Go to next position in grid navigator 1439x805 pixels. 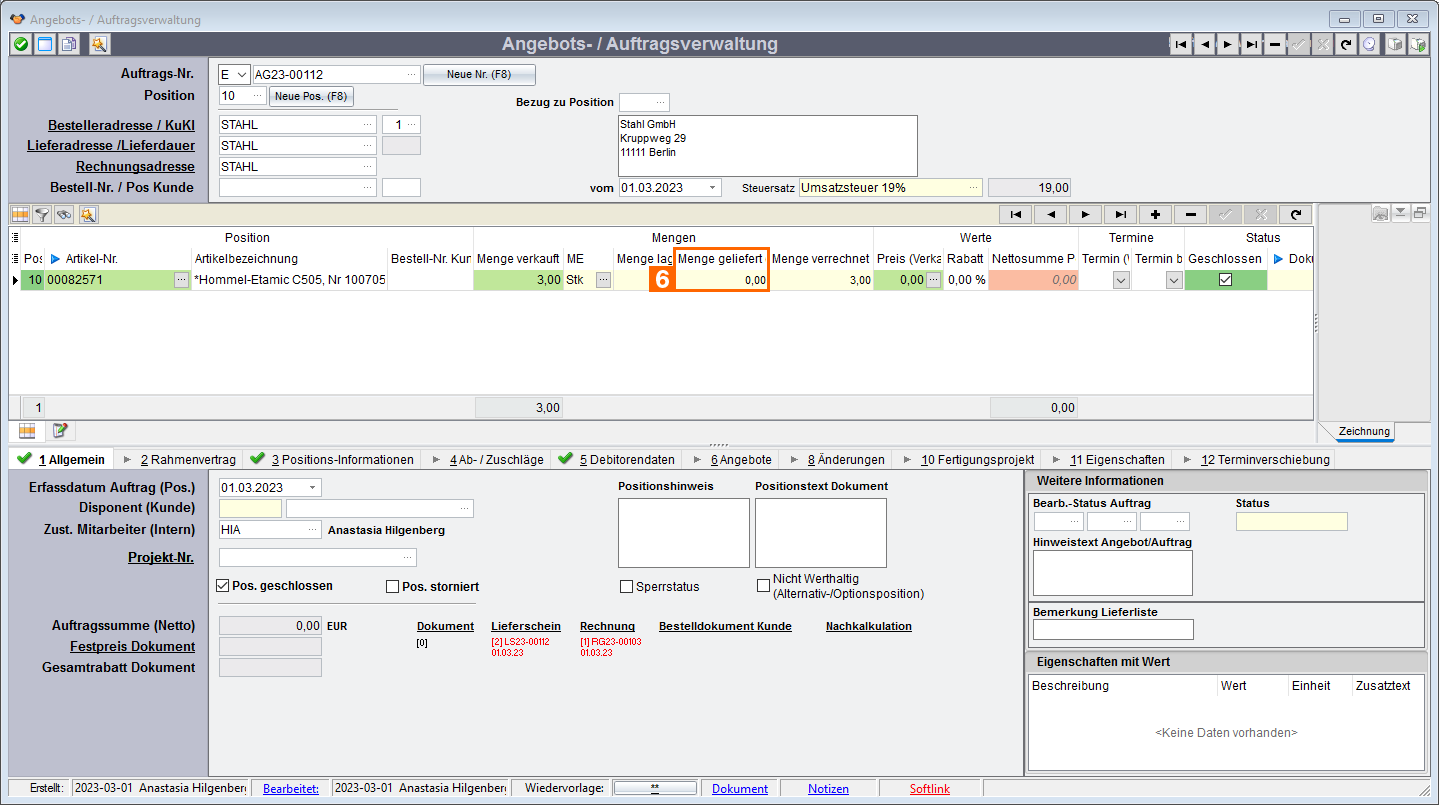pyautogui.click(x=1085, y=214)
